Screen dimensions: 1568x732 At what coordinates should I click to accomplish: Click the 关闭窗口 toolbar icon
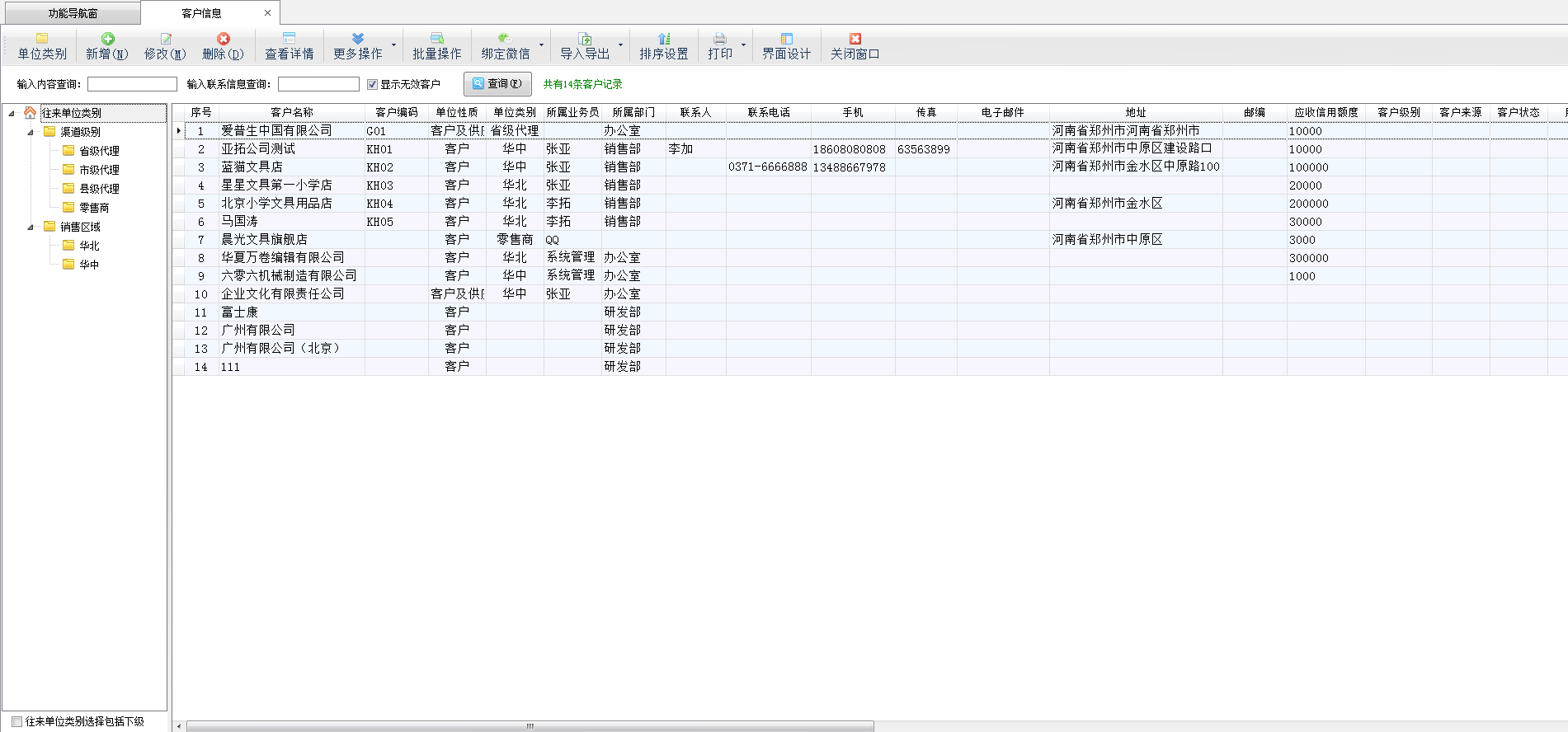[855, 39]
